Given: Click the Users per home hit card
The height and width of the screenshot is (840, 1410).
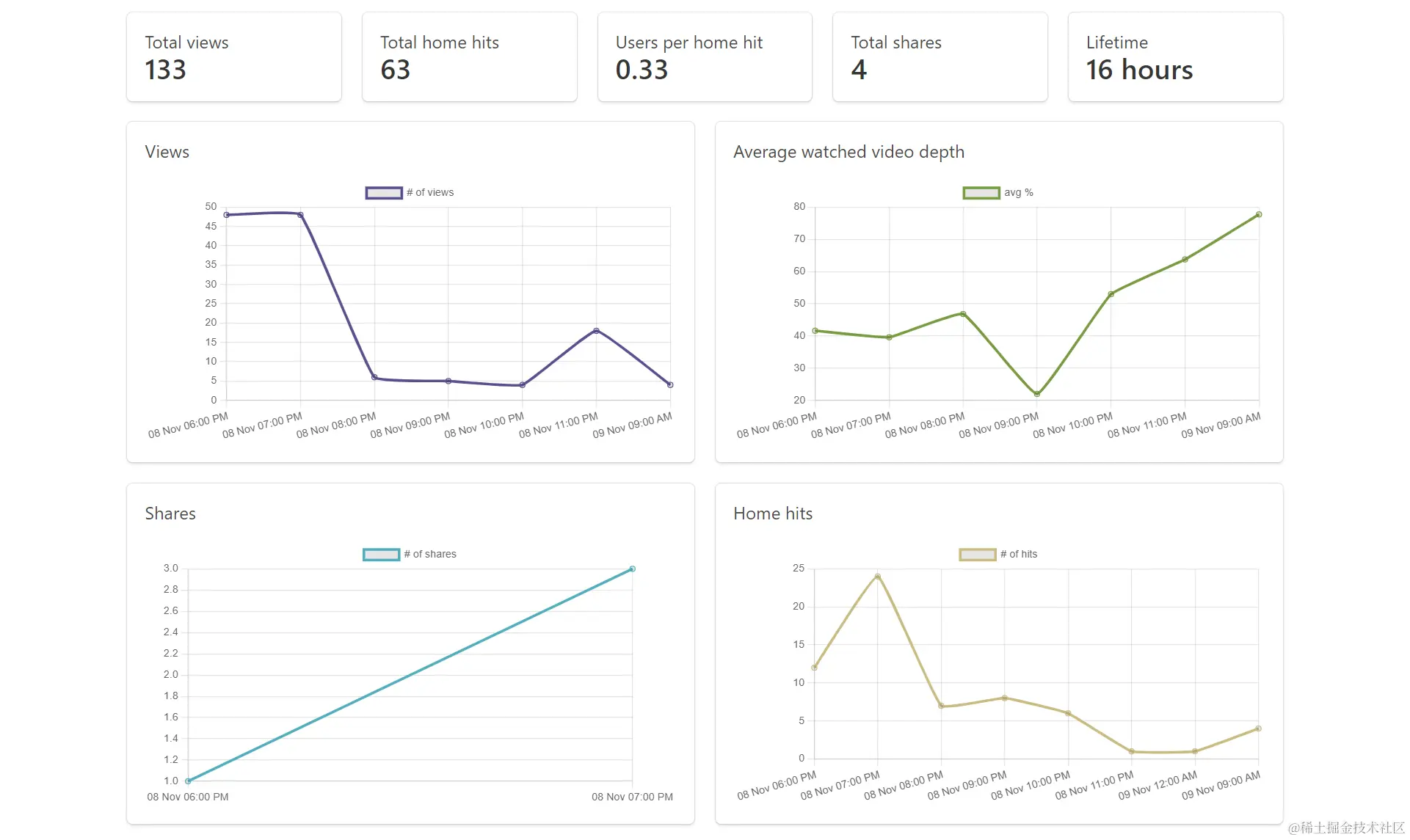Looking at the screenshot, I should (x=704, y=57).
